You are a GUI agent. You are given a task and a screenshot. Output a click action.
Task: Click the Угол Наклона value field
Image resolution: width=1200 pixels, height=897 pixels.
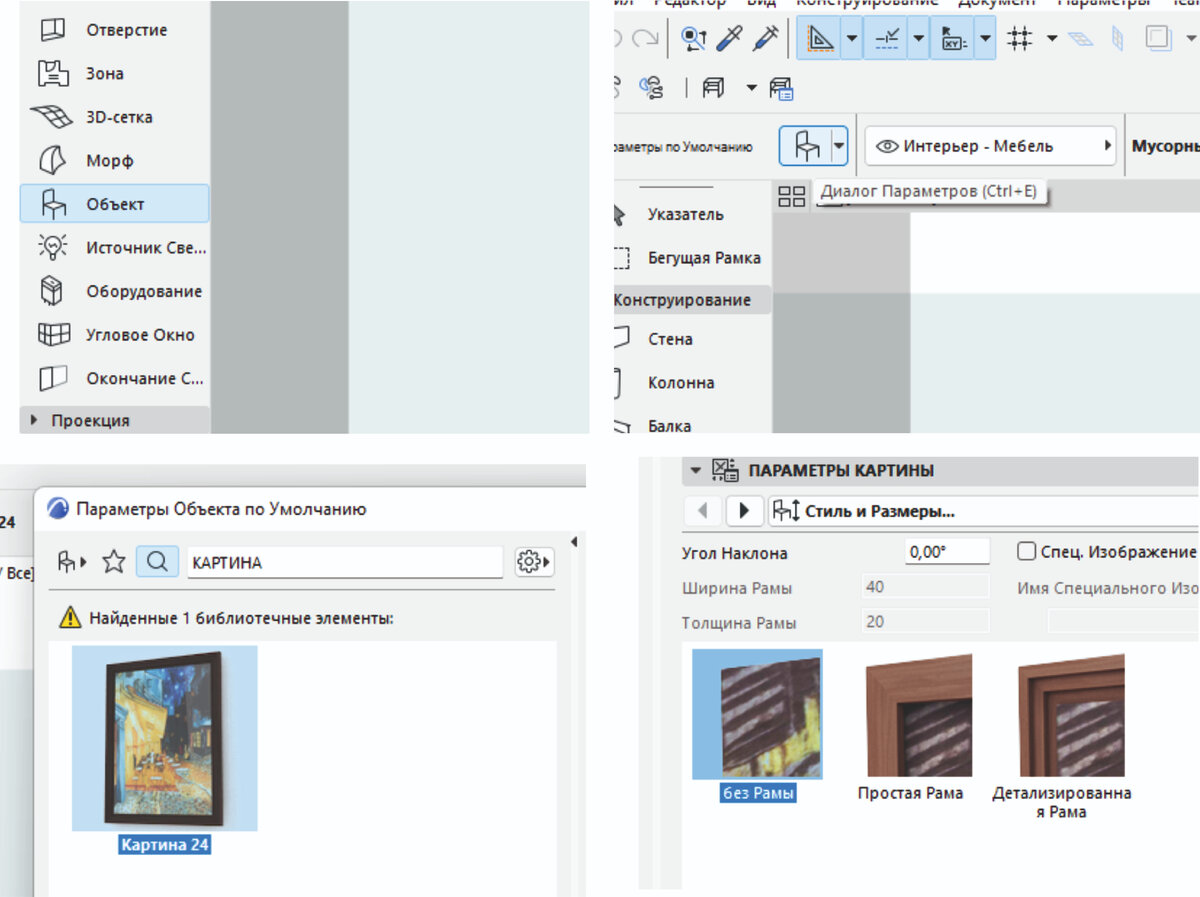[948, 552]
